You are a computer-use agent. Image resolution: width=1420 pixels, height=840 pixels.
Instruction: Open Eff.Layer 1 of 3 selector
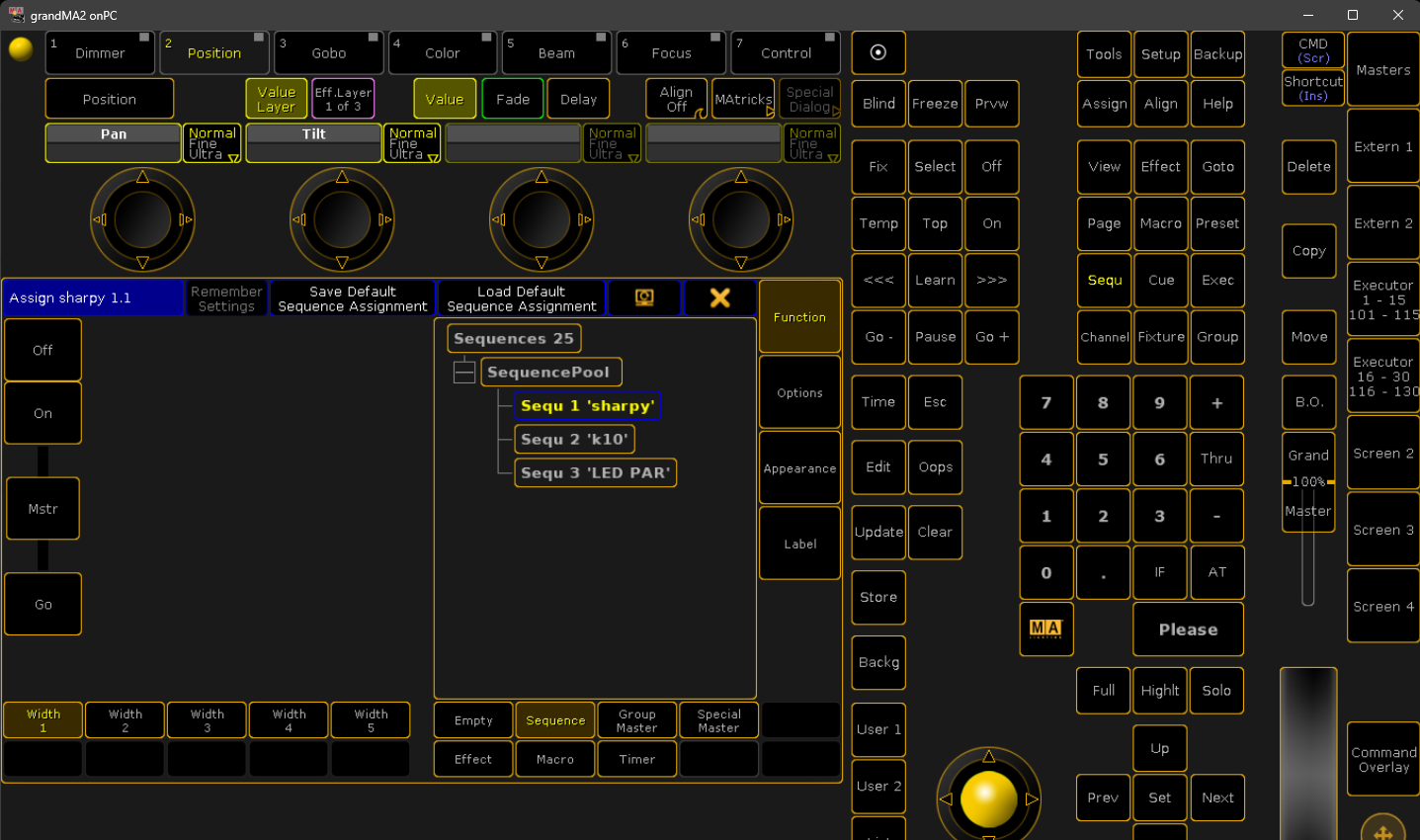click(343, 99)
